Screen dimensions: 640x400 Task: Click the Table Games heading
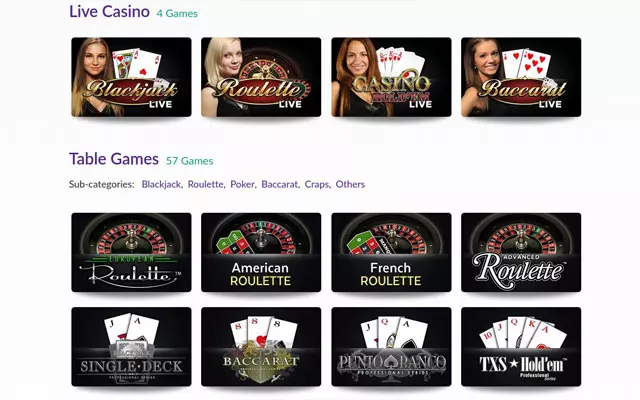114,159
